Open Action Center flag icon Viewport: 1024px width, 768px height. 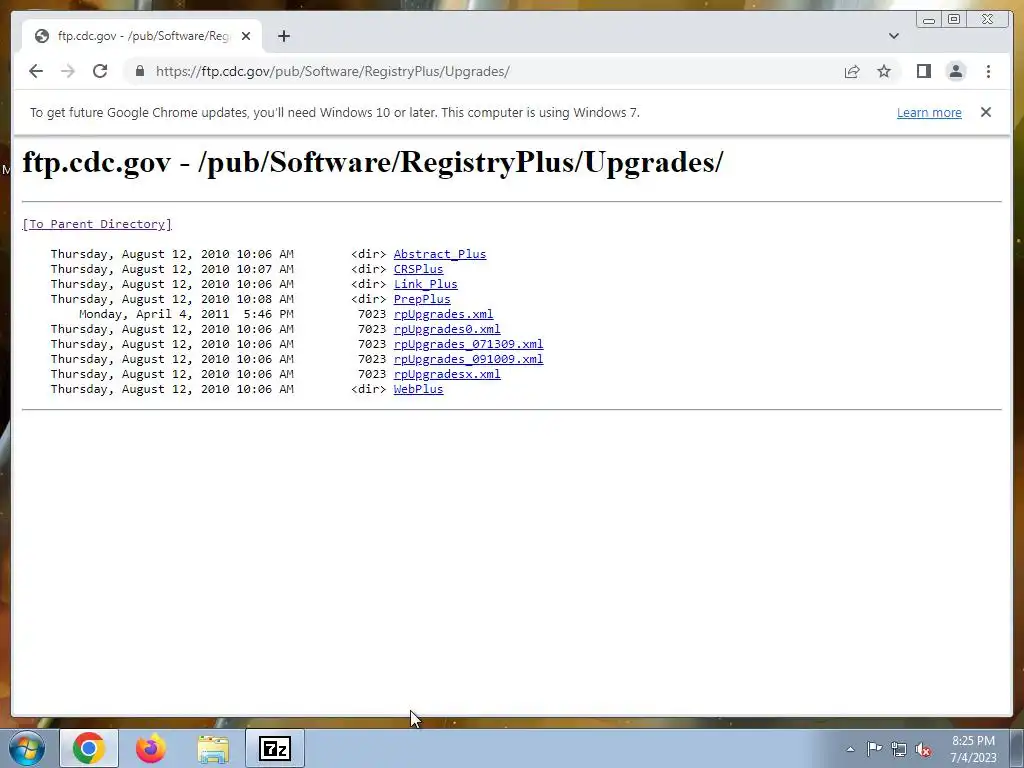pyautogui.click(x=874, y=749)
